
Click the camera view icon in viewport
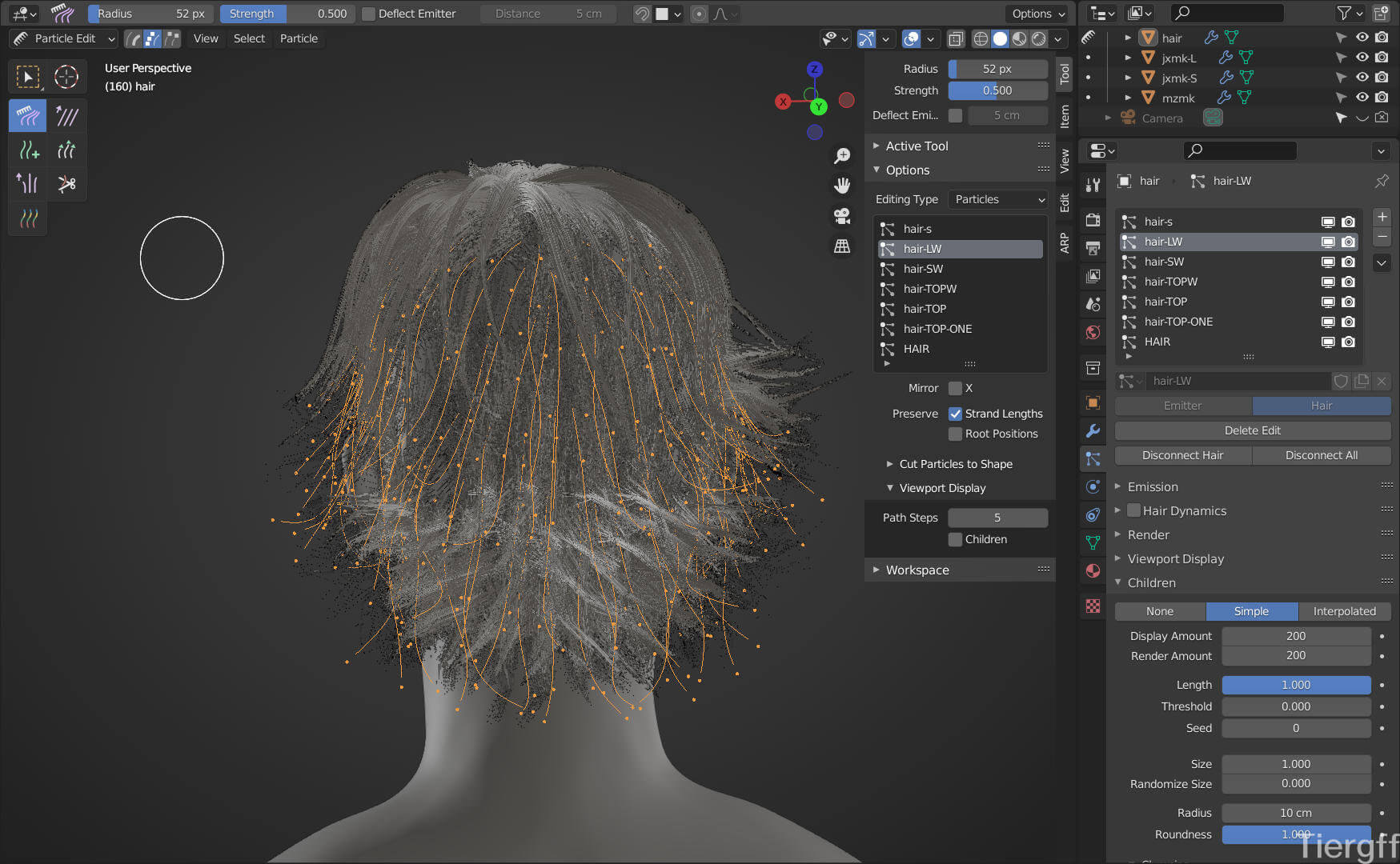pos(841,216)
